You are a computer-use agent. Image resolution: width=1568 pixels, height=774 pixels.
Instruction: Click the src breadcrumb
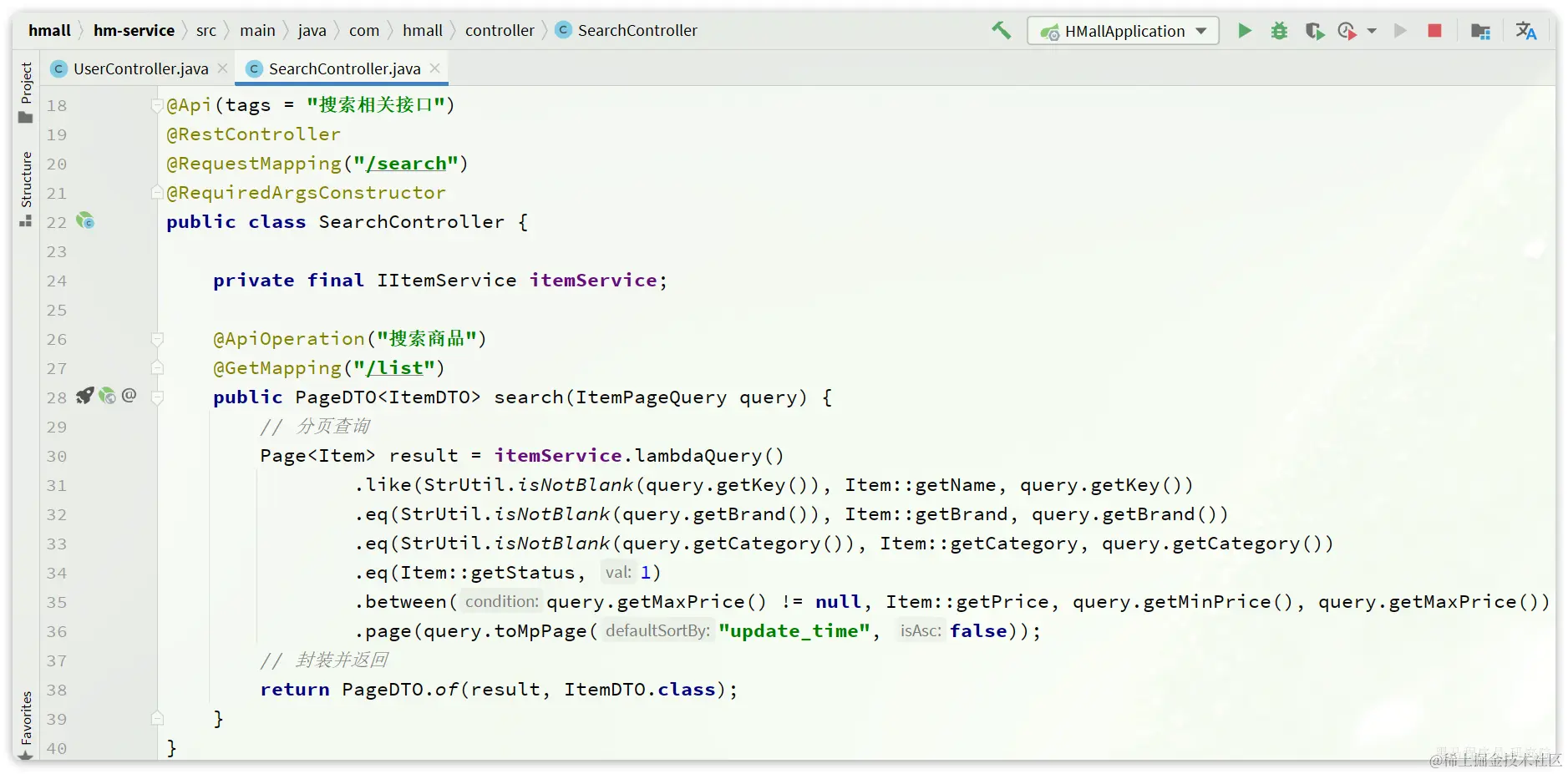[x=206, y=30]
